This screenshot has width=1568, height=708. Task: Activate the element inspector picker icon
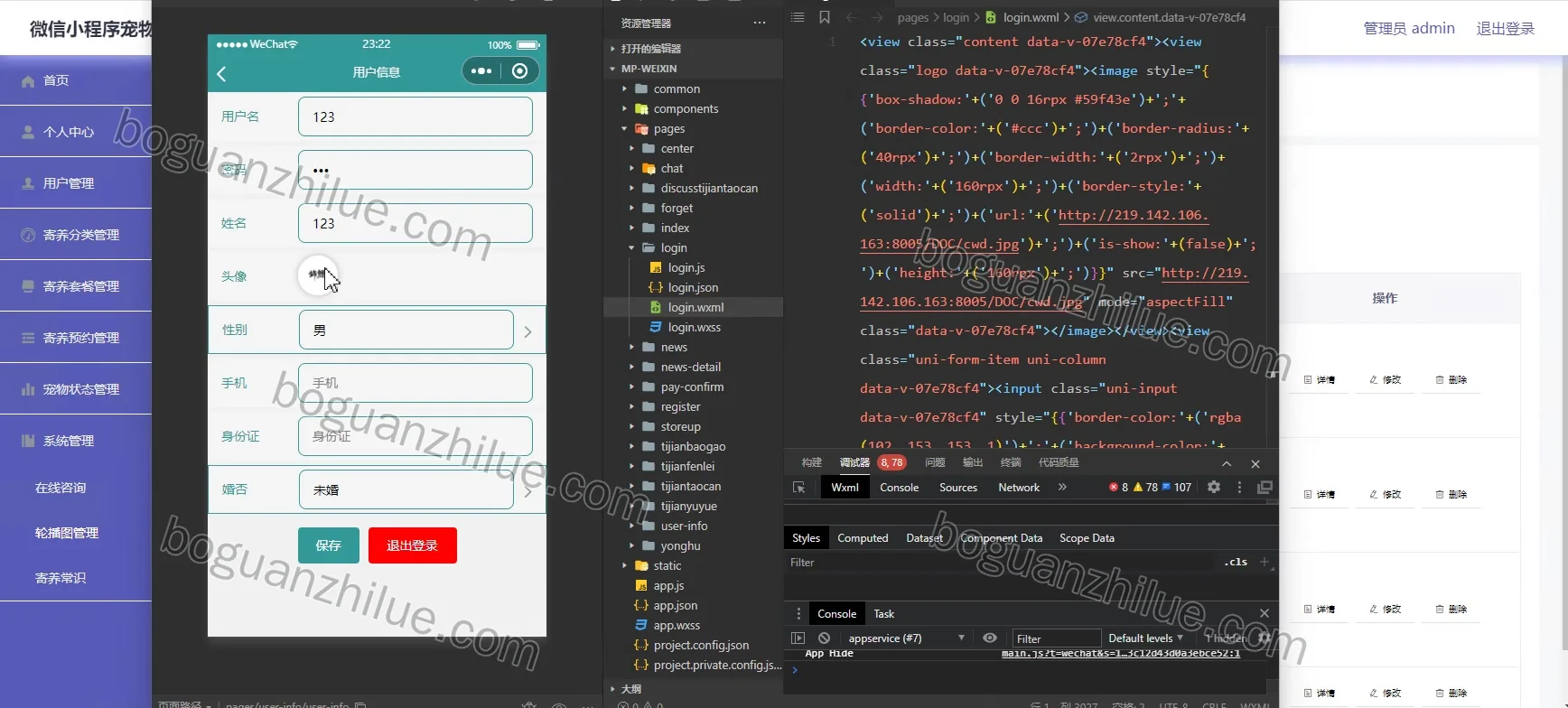798,488
